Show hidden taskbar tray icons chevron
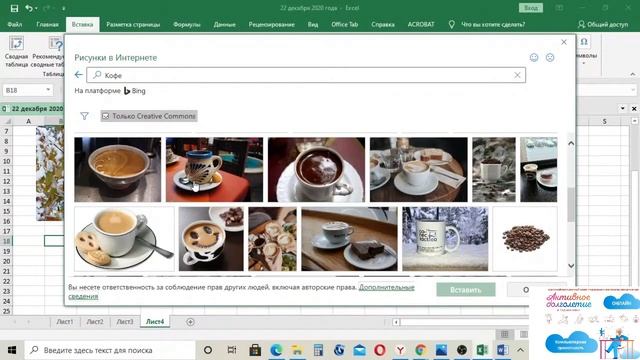Screen dimensions: 640x360 (x=520, y=350)
